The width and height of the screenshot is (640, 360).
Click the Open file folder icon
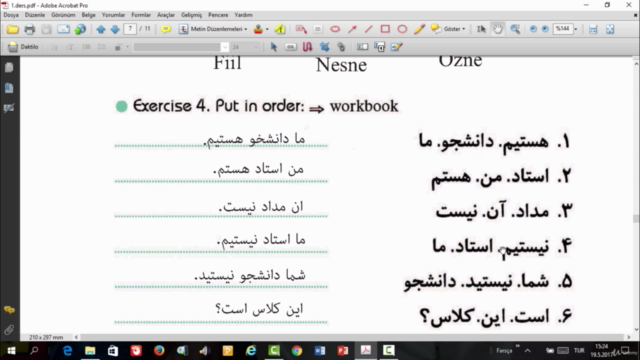click(x=13, y=29)
